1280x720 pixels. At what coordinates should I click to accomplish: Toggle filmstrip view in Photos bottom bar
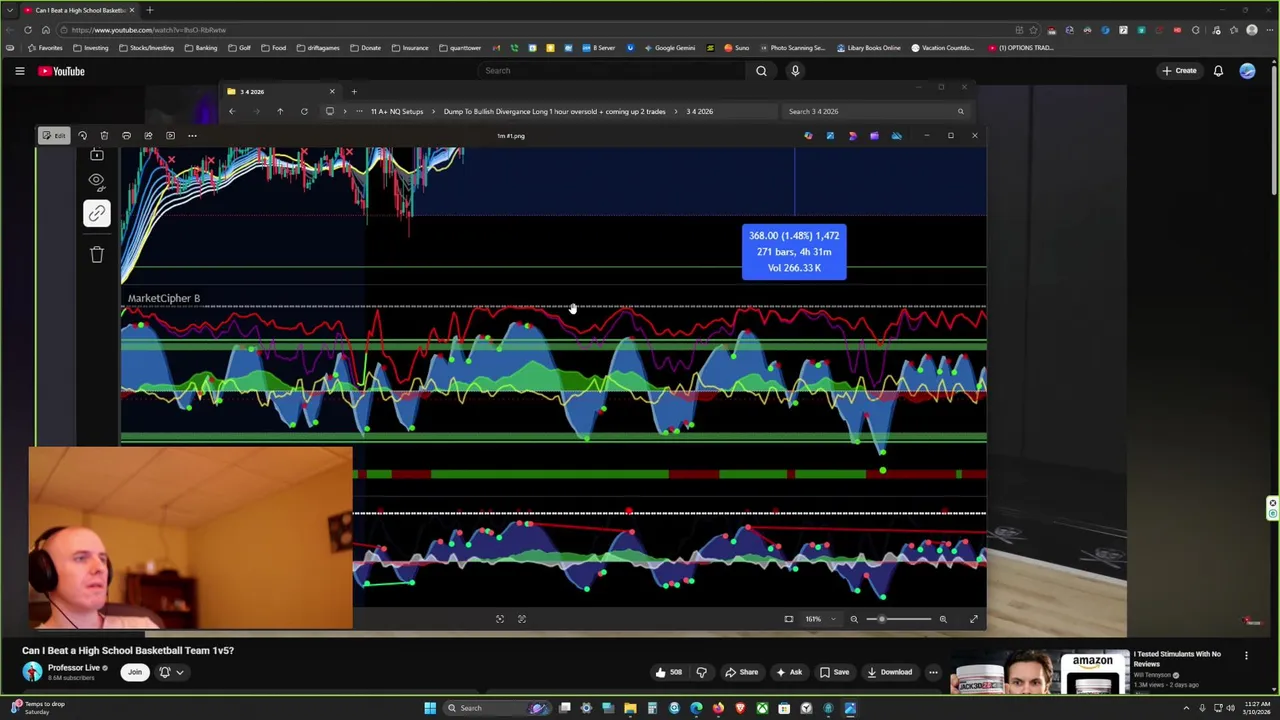tap(788, 619)
